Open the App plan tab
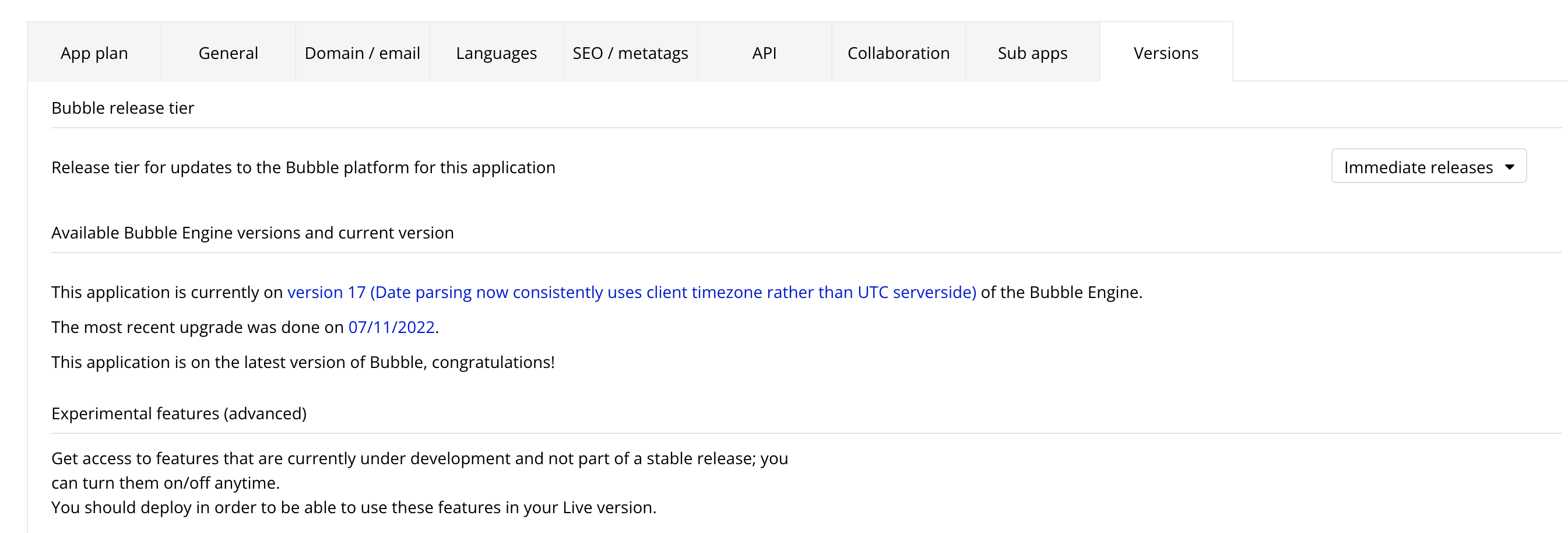Image resolution: width=1568 pixels, height=533 pixels. (x=94, y=53)
